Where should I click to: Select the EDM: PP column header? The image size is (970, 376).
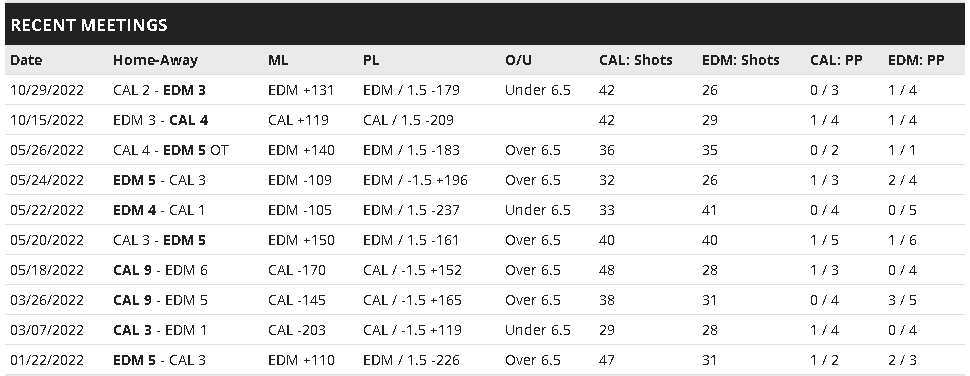tap(916, 61)
